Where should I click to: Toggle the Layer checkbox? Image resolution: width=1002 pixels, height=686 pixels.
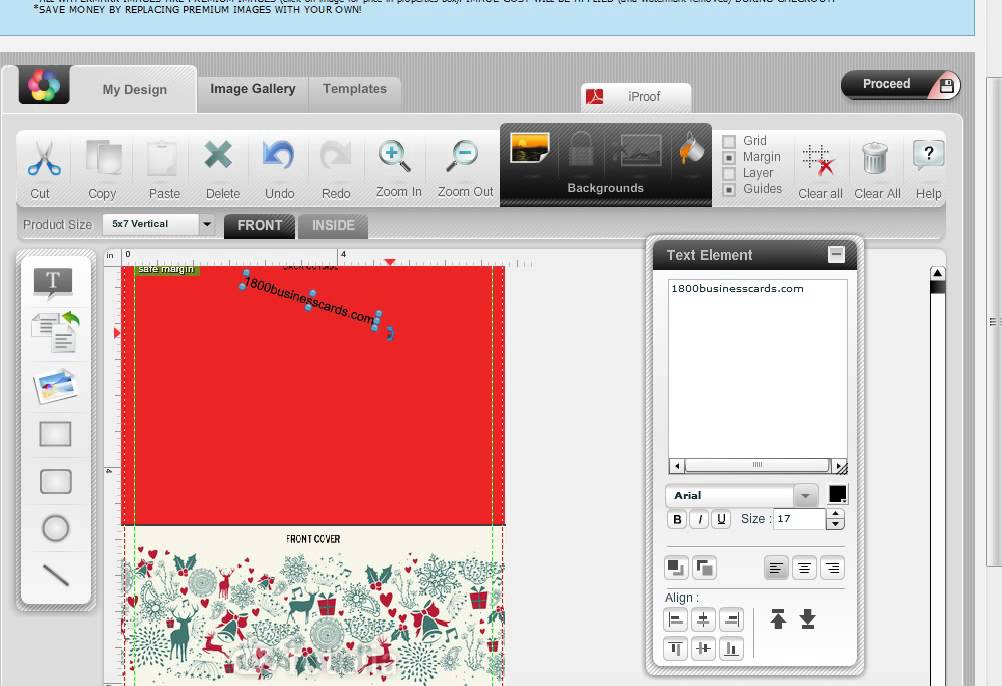pos(728,173)
